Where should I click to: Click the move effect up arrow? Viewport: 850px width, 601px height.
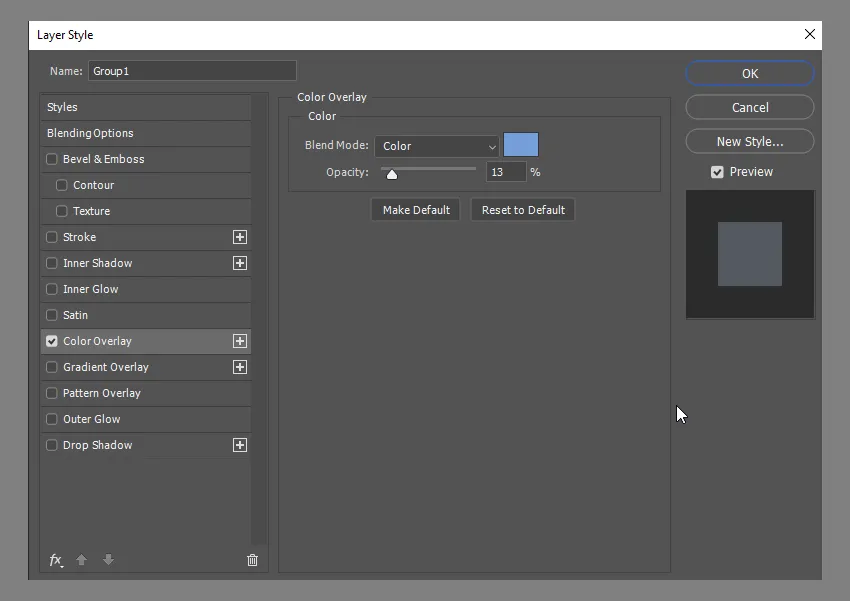coord(82,560)
